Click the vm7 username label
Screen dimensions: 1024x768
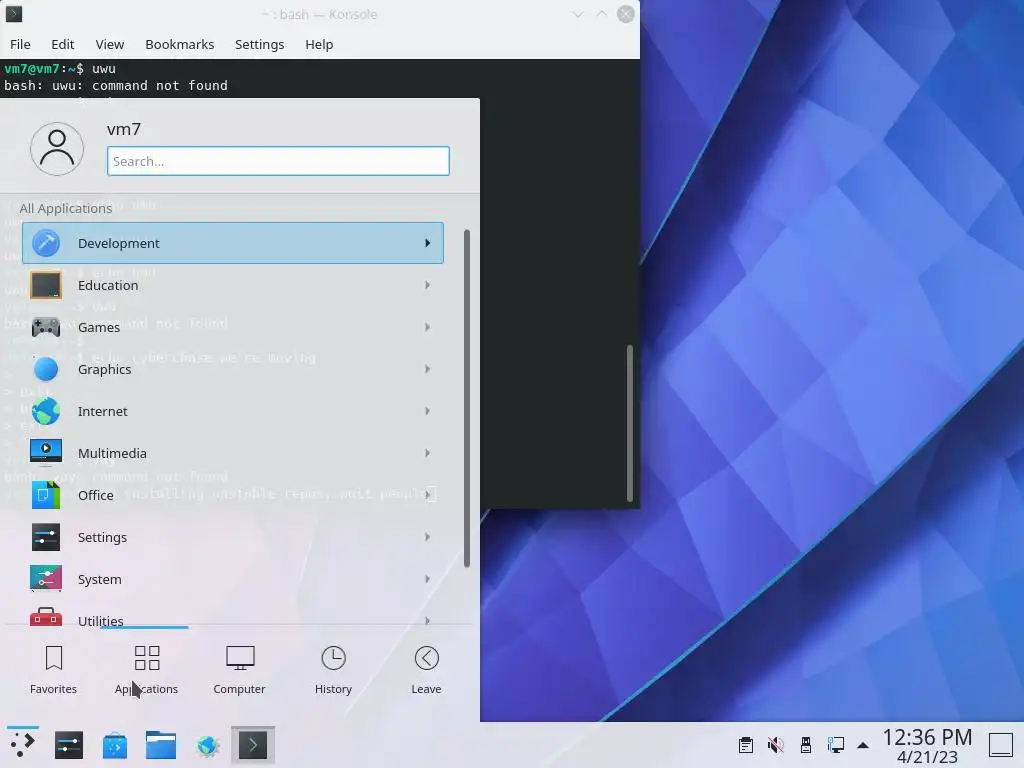123,129
